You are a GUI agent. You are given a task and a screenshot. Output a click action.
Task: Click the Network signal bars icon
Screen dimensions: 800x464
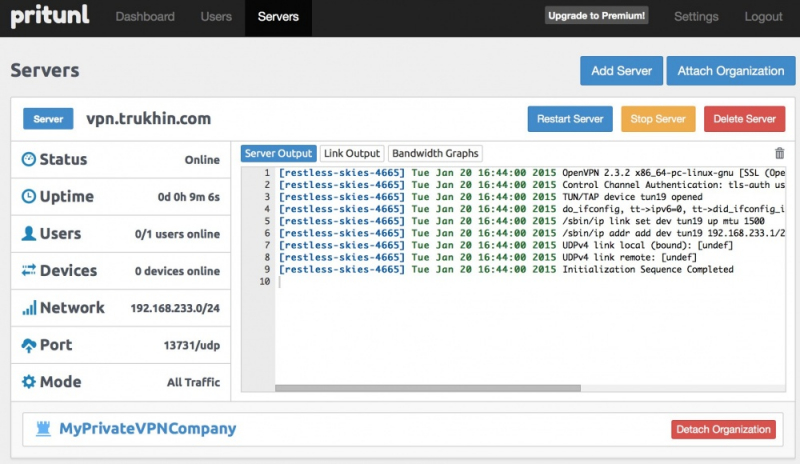coord(29,308)
